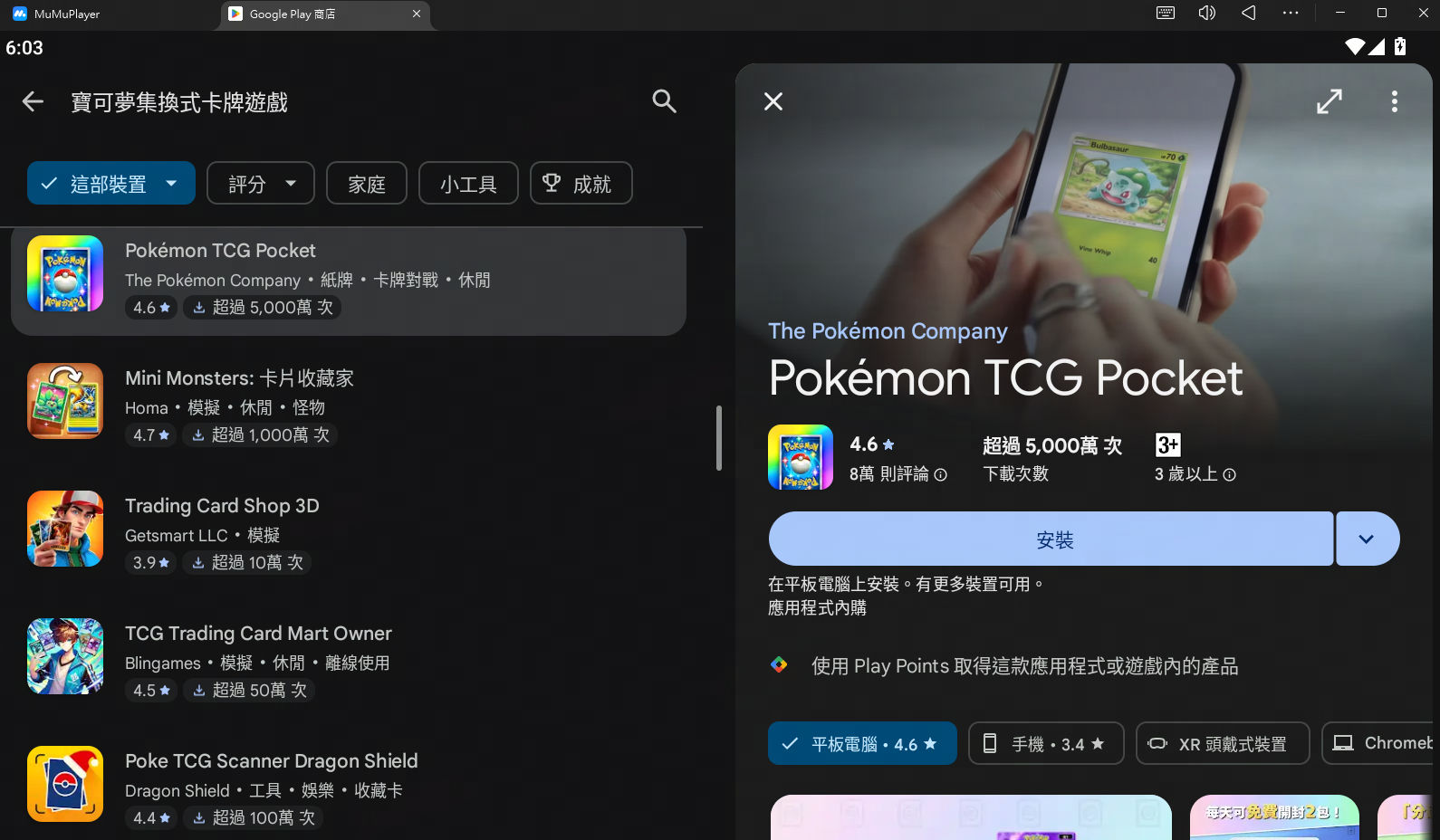Screen dimensions: 1440x840
Task: Open The Pokémon Company developer link
Action: (888, 331)
